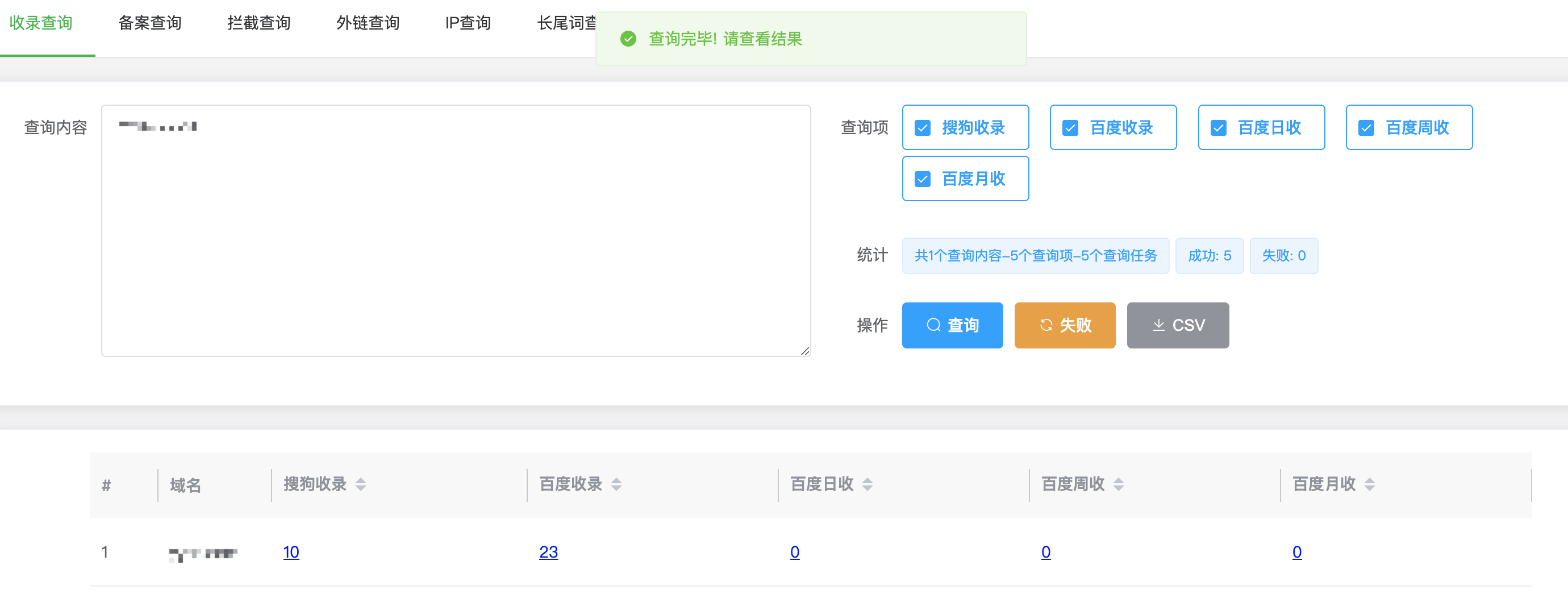Switch to the 备案查询 tab
1568x598 pixels.
(x=150, y=23)
